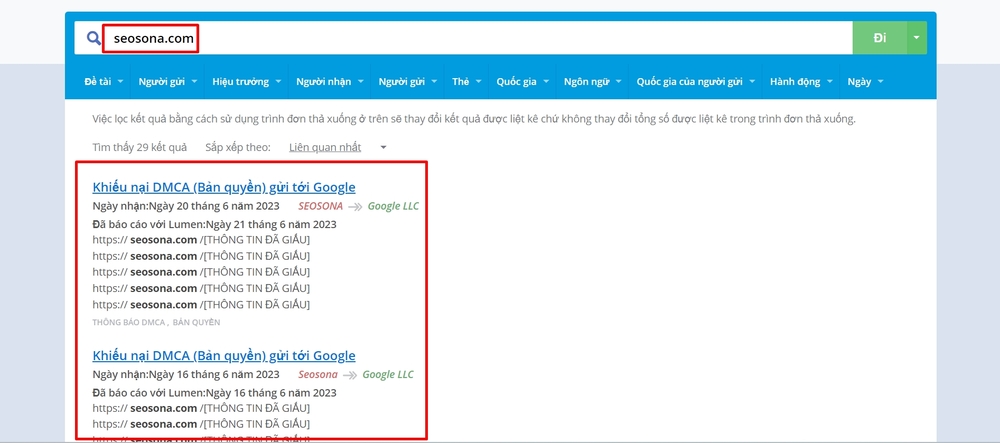Screen dimensions: 1000x443
Task: Expand the Đề tài filter dropdown
Action: pyautogui.click(x=103, y=82)
